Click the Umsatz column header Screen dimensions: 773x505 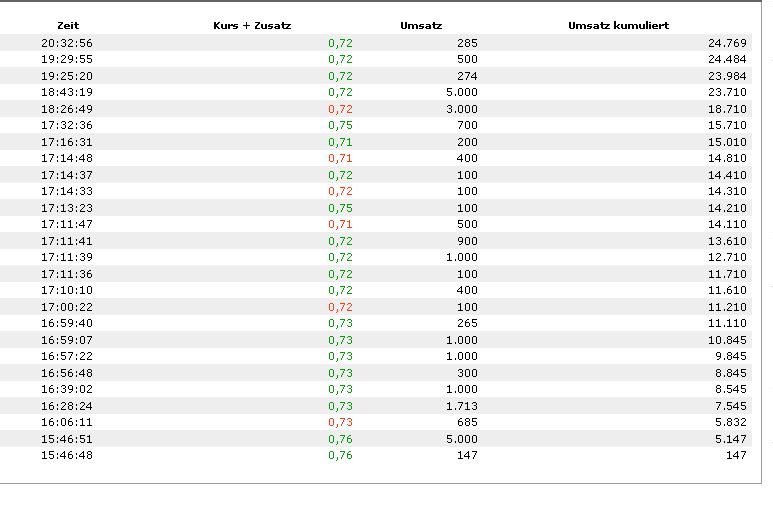(x=421, y=25)
